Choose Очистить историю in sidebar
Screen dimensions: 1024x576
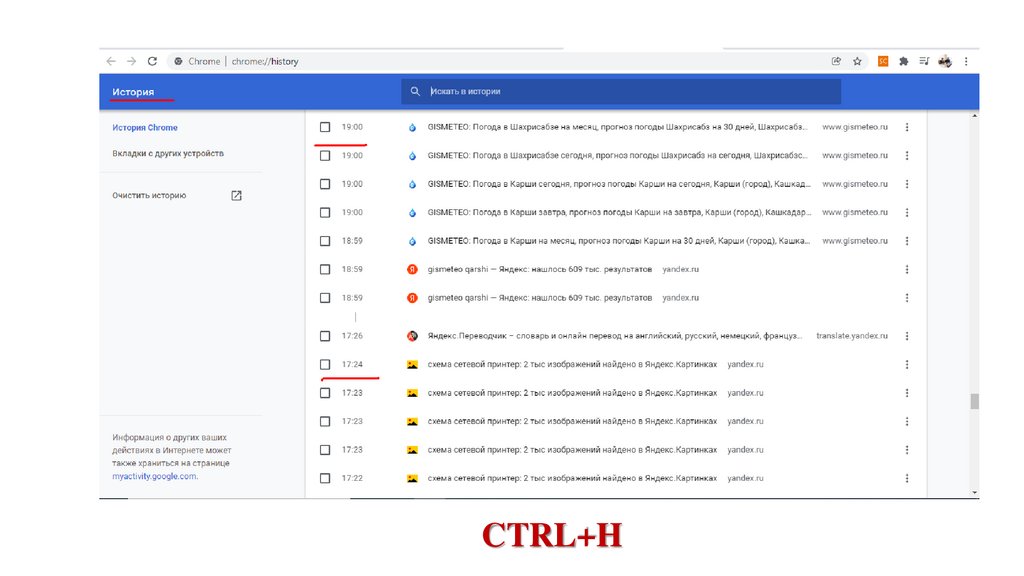[x=149, y=195]
